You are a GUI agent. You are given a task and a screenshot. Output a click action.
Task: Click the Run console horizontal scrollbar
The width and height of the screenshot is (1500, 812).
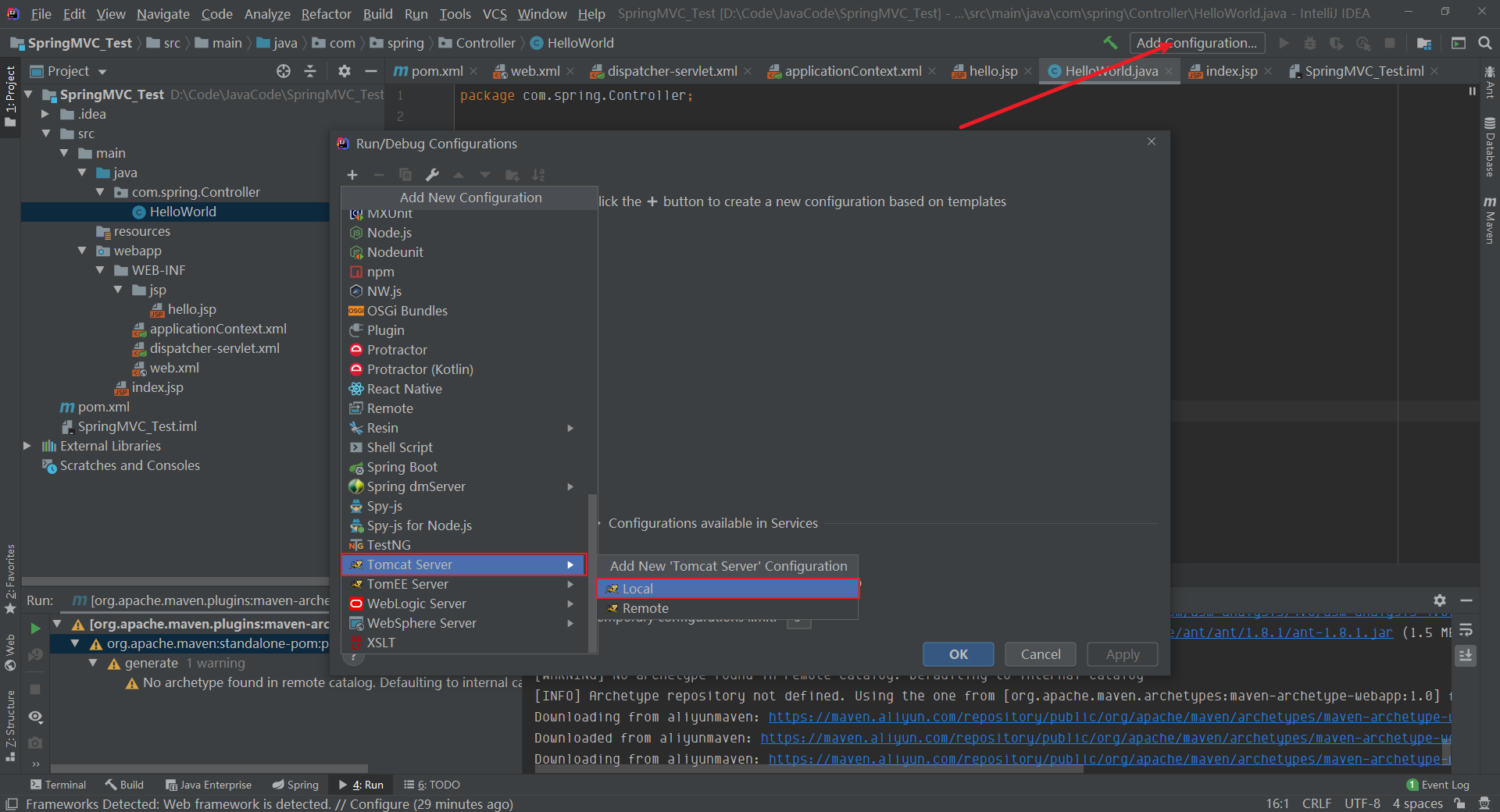[x=809, y=768]
